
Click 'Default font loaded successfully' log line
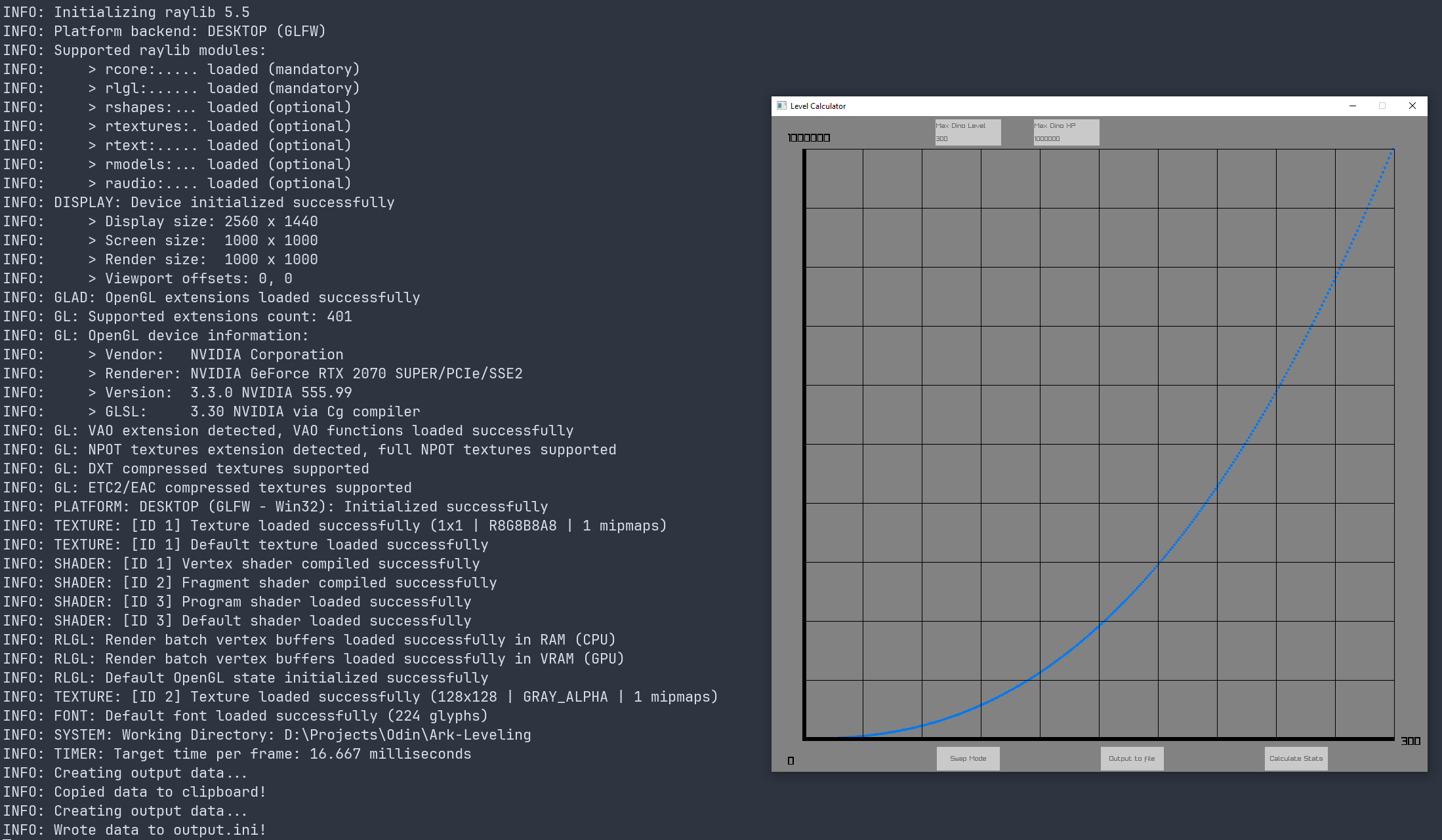pos(246,716)
